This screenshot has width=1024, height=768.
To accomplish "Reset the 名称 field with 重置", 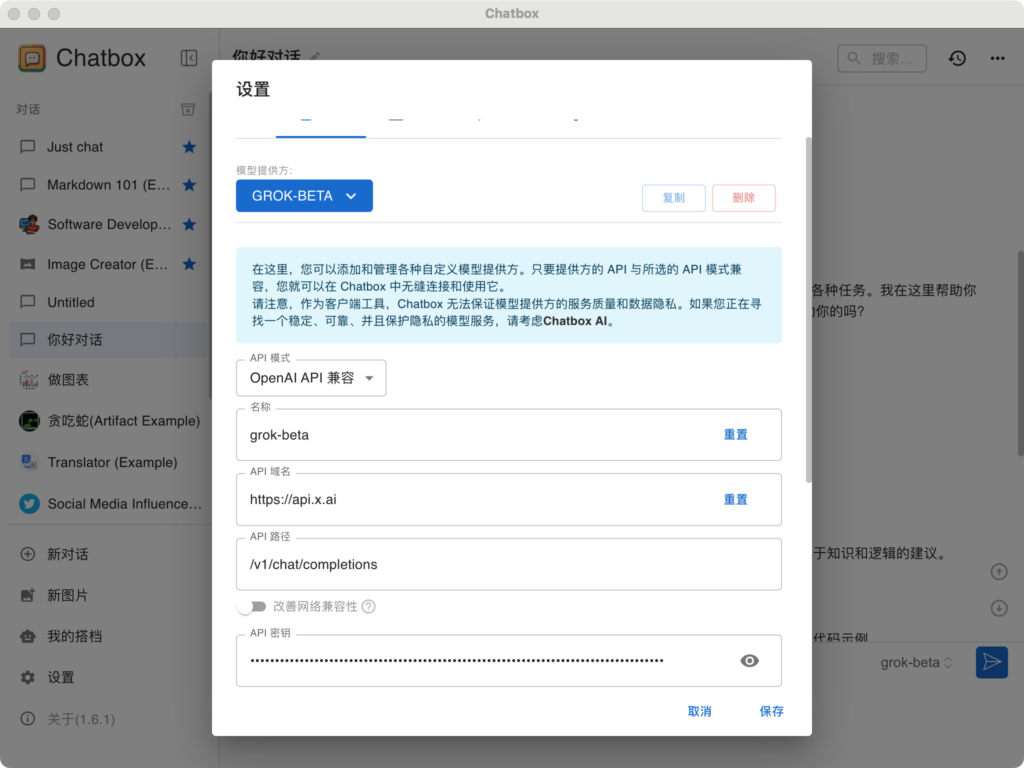I will 735,435.
